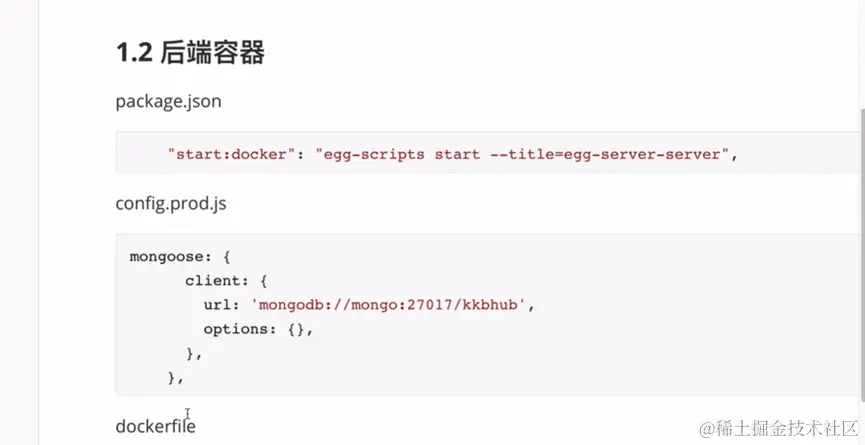Click the last closing brace of the mongoose block
Image resolution: width=865 pixels, height=445 pixels.
(x=175, y=378)
